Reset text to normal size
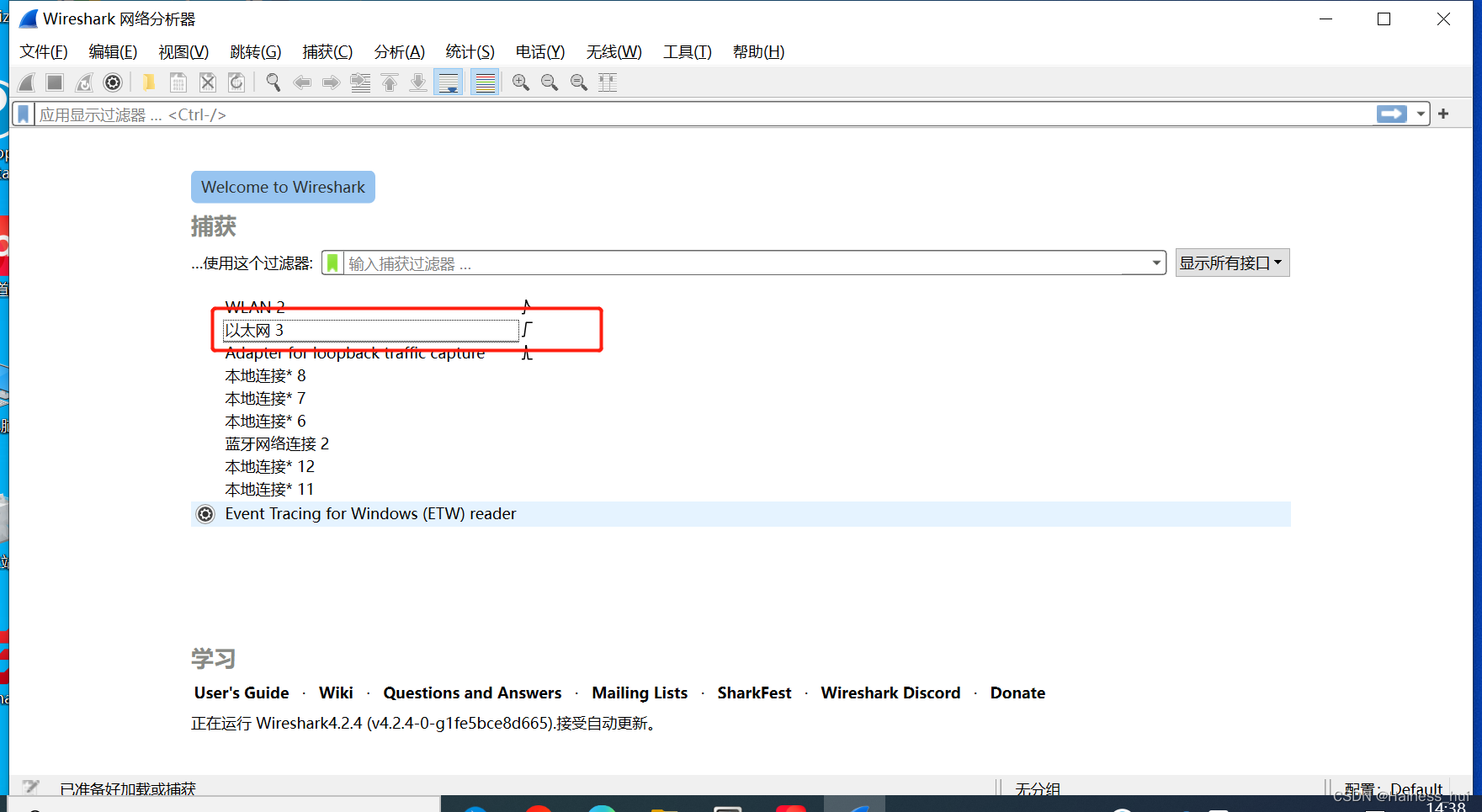This screenshot has height=812, width=1482. tap(579, 82)
